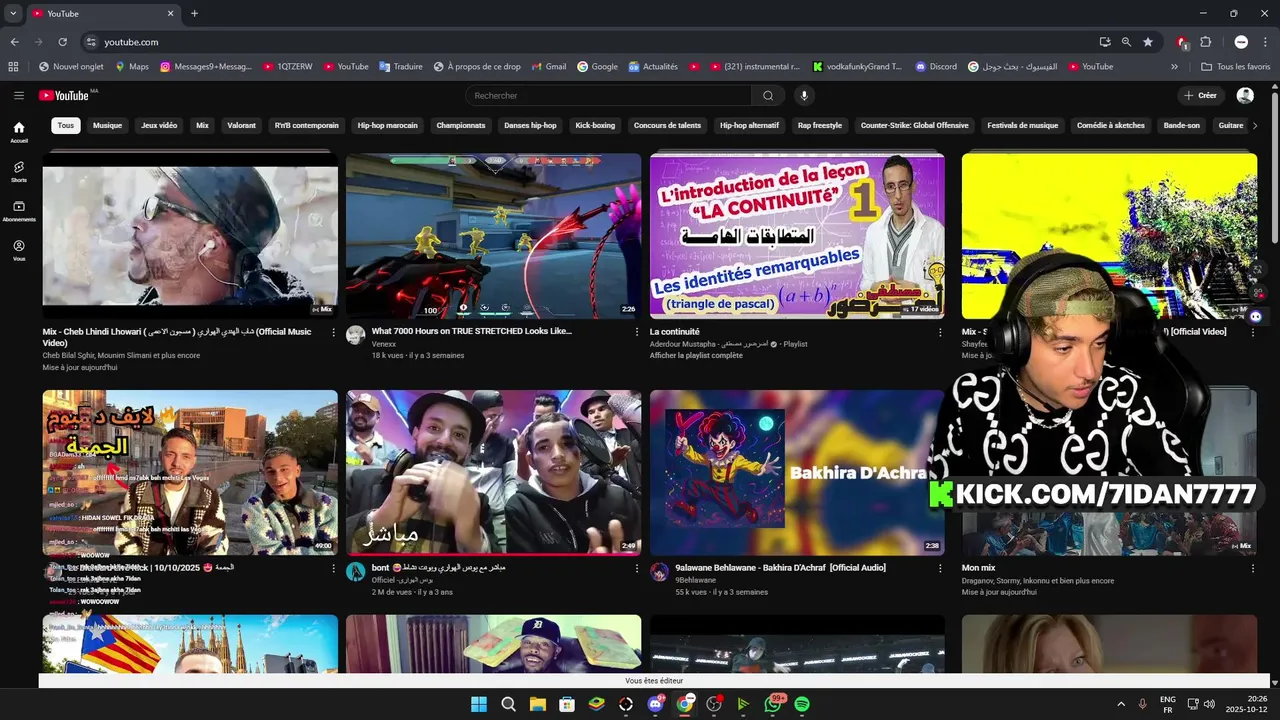Open Microsoft Store from the taskbar
The image size is (1280, 720).
[x=567, y=704]
